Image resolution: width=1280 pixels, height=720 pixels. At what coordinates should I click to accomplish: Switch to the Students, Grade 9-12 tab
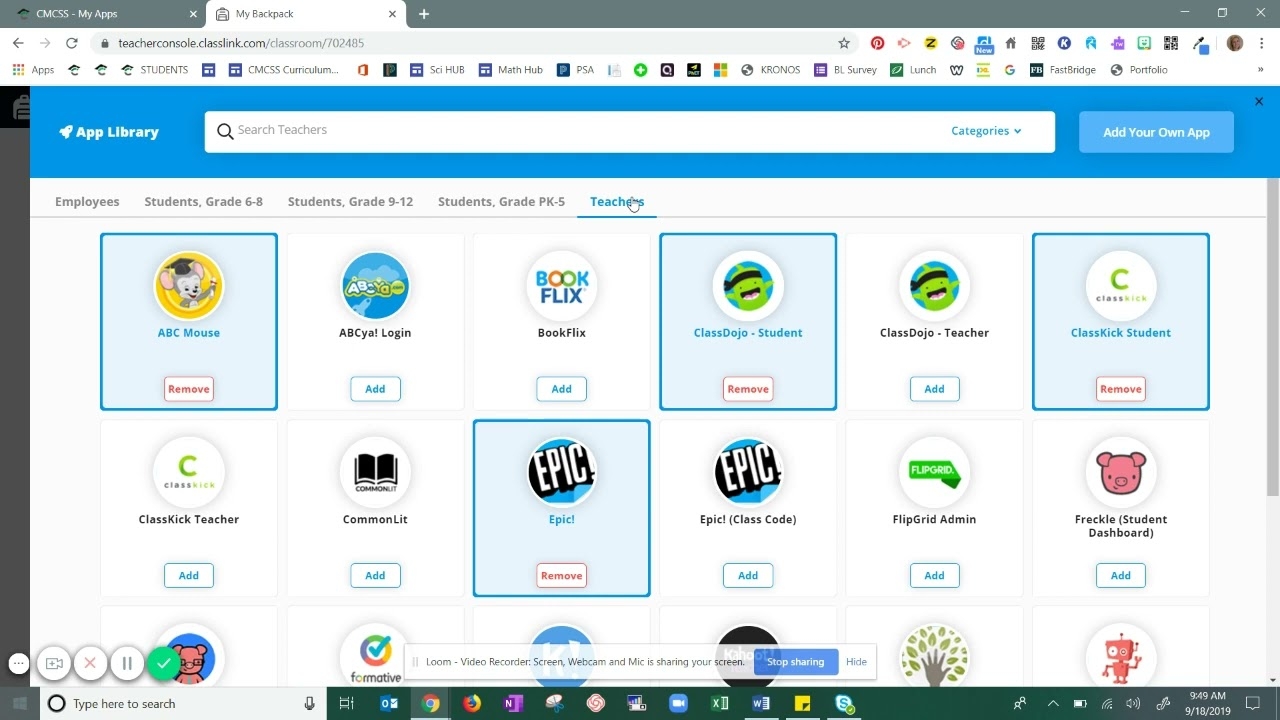pyautogui.click(x=350, y=201)
